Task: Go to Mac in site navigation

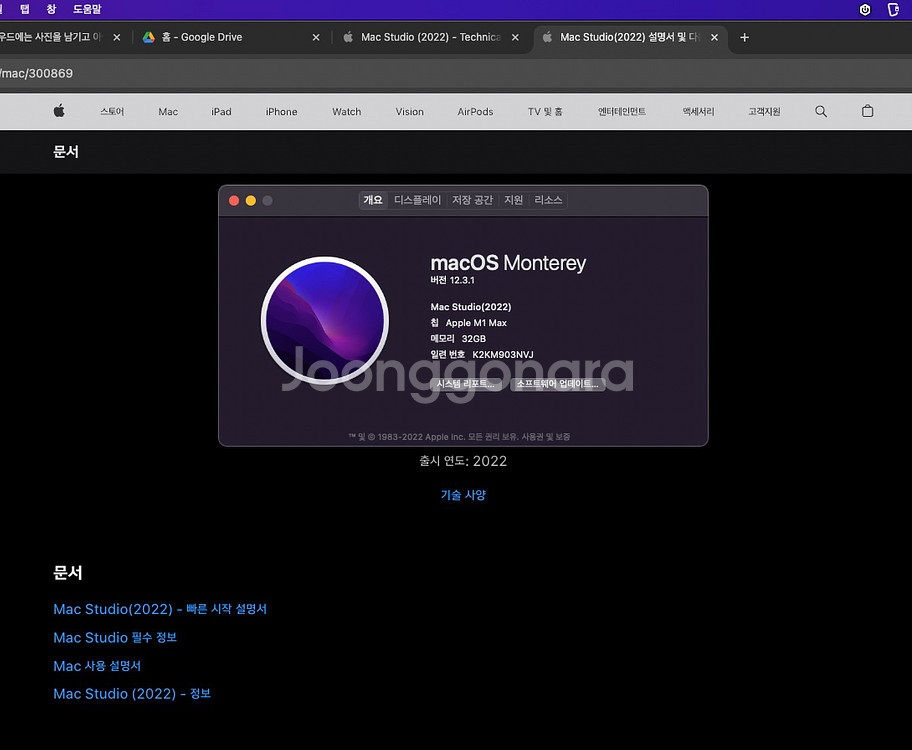Action: coord(168,112)
